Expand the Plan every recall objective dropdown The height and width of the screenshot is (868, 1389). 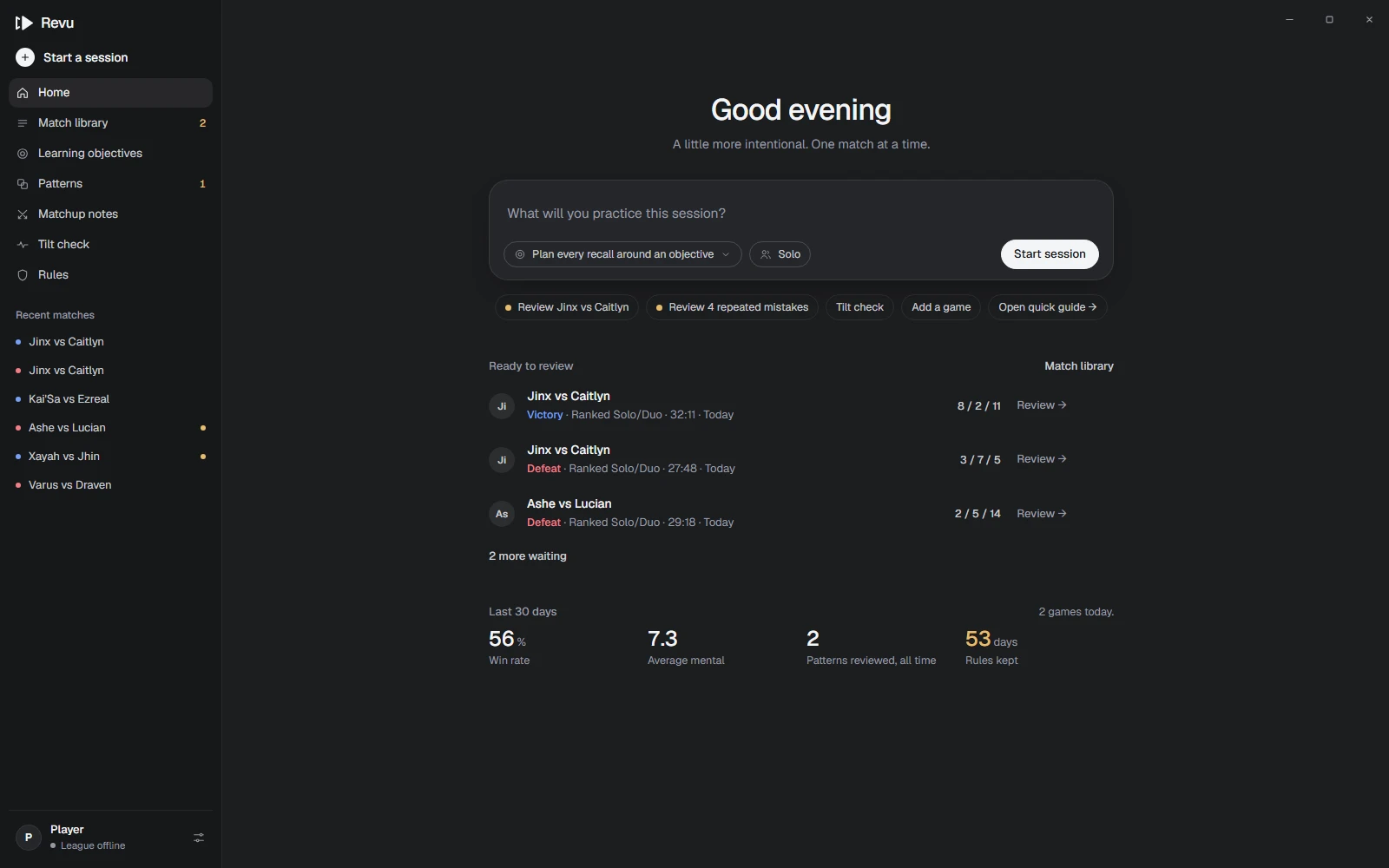(622, 254)
